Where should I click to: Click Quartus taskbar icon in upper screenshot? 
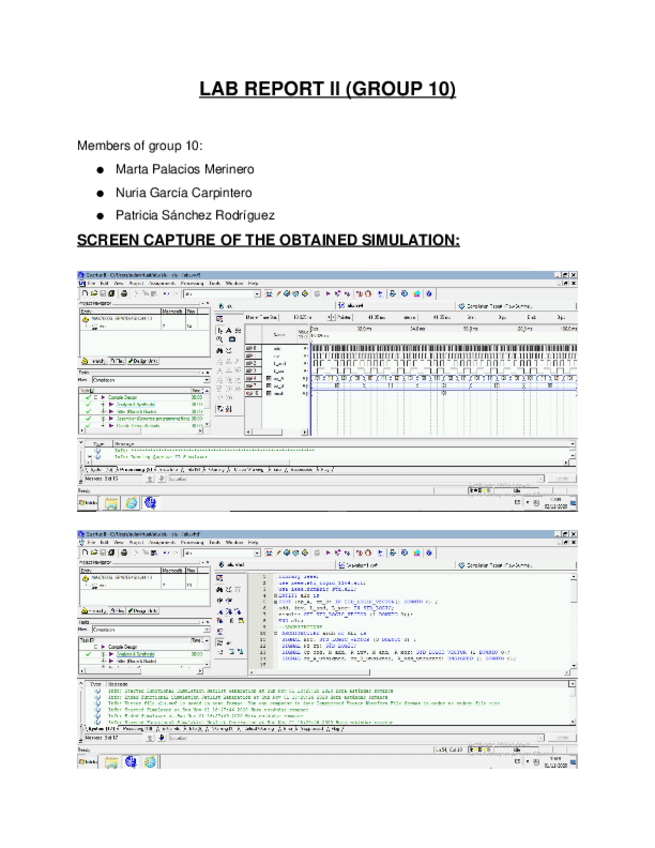[150, 504]
